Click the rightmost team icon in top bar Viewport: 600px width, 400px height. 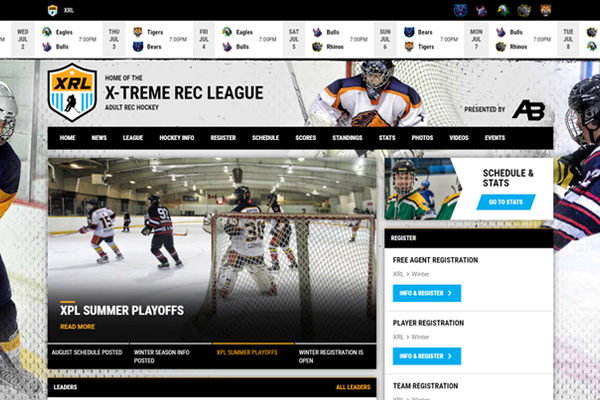click(x=546, y=10)
